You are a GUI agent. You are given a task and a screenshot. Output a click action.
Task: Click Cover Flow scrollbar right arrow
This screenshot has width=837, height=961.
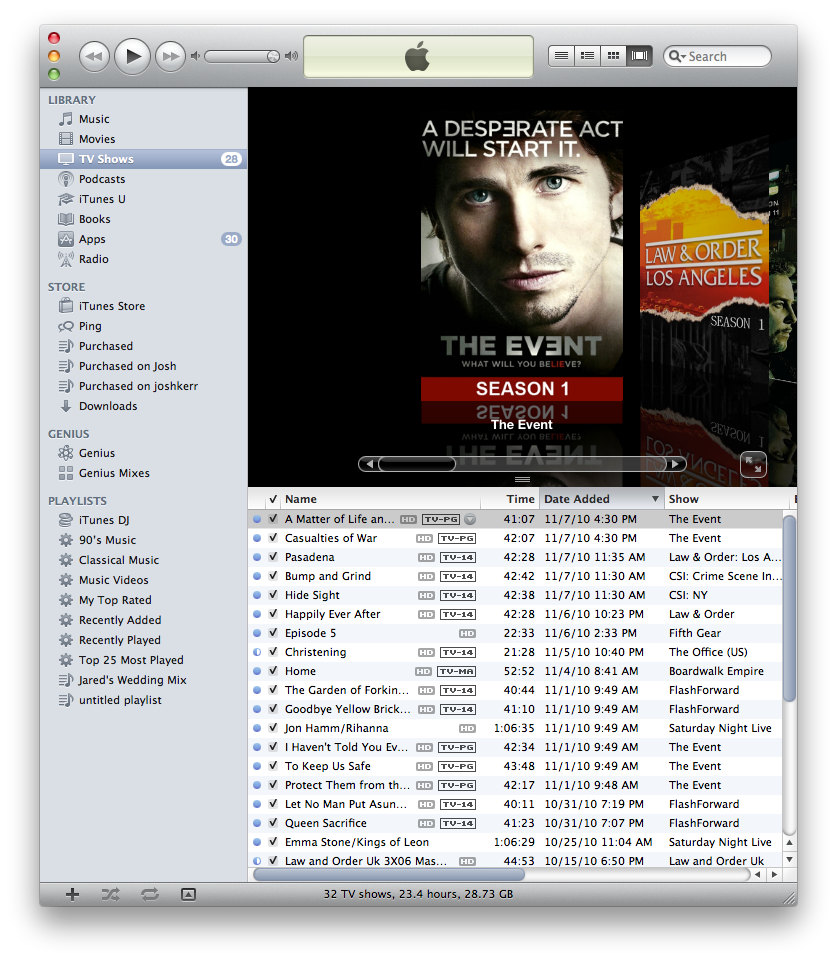click(675, 464)
